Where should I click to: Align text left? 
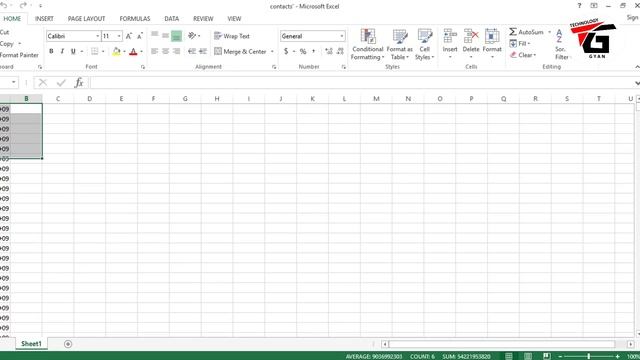coord(155,51)
